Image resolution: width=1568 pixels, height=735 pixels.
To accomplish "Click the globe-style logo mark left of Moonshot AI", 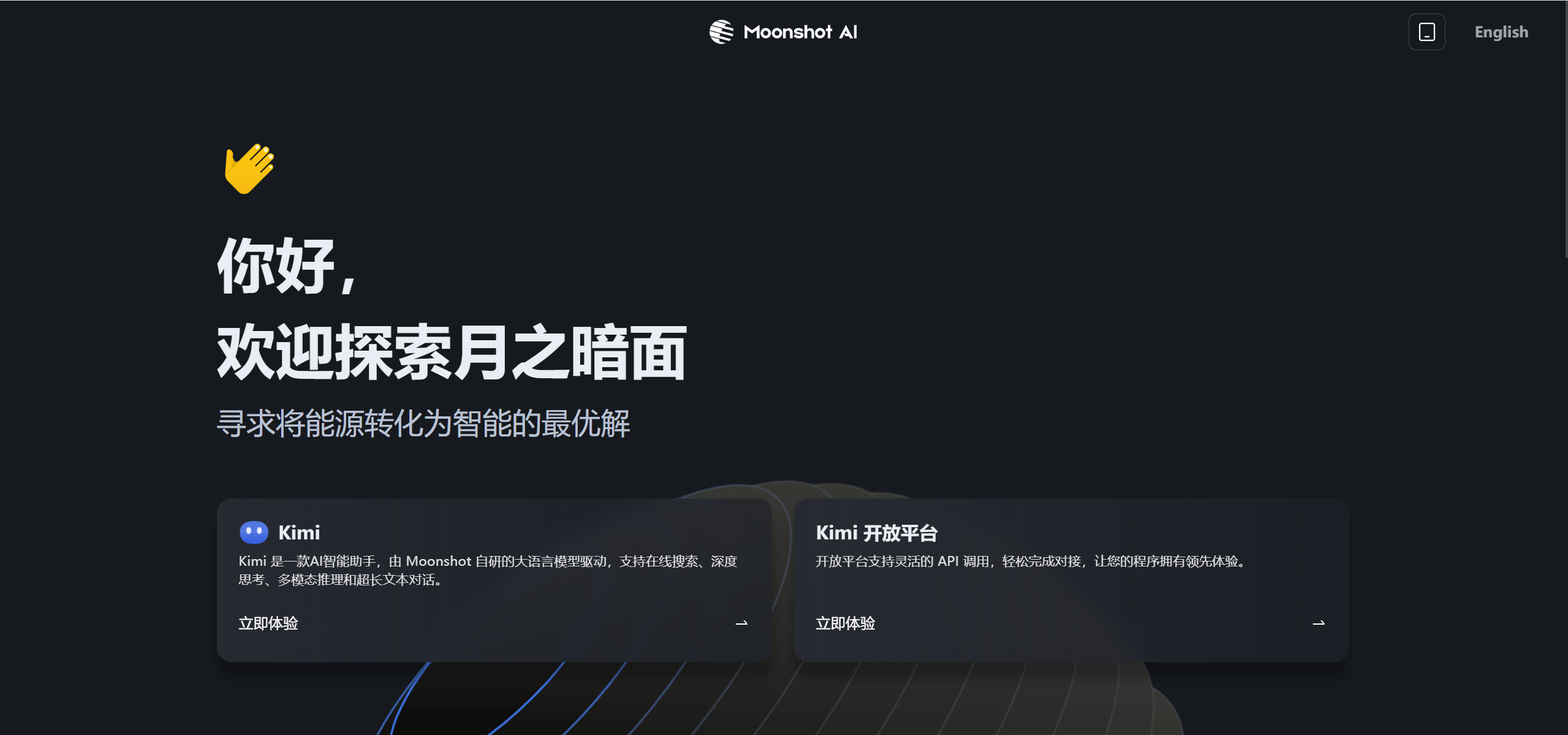I will (x=721, y=31).
